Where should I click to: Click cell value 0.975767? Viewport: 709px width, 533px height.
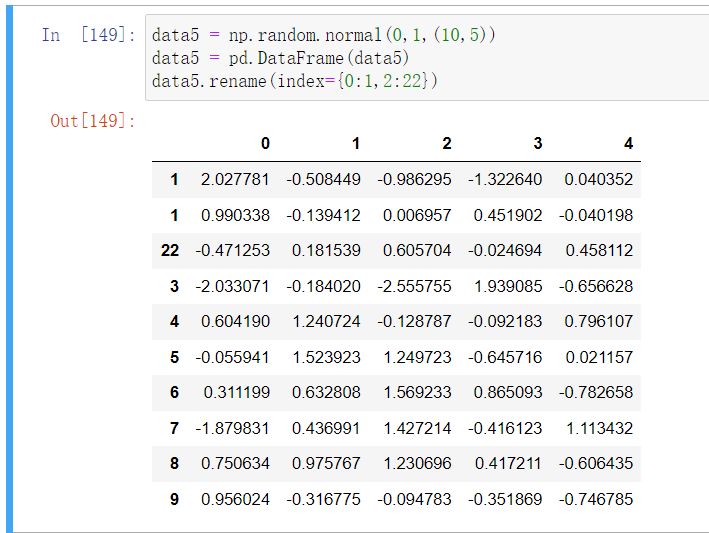pyautogui.click(x=326, y=463)
